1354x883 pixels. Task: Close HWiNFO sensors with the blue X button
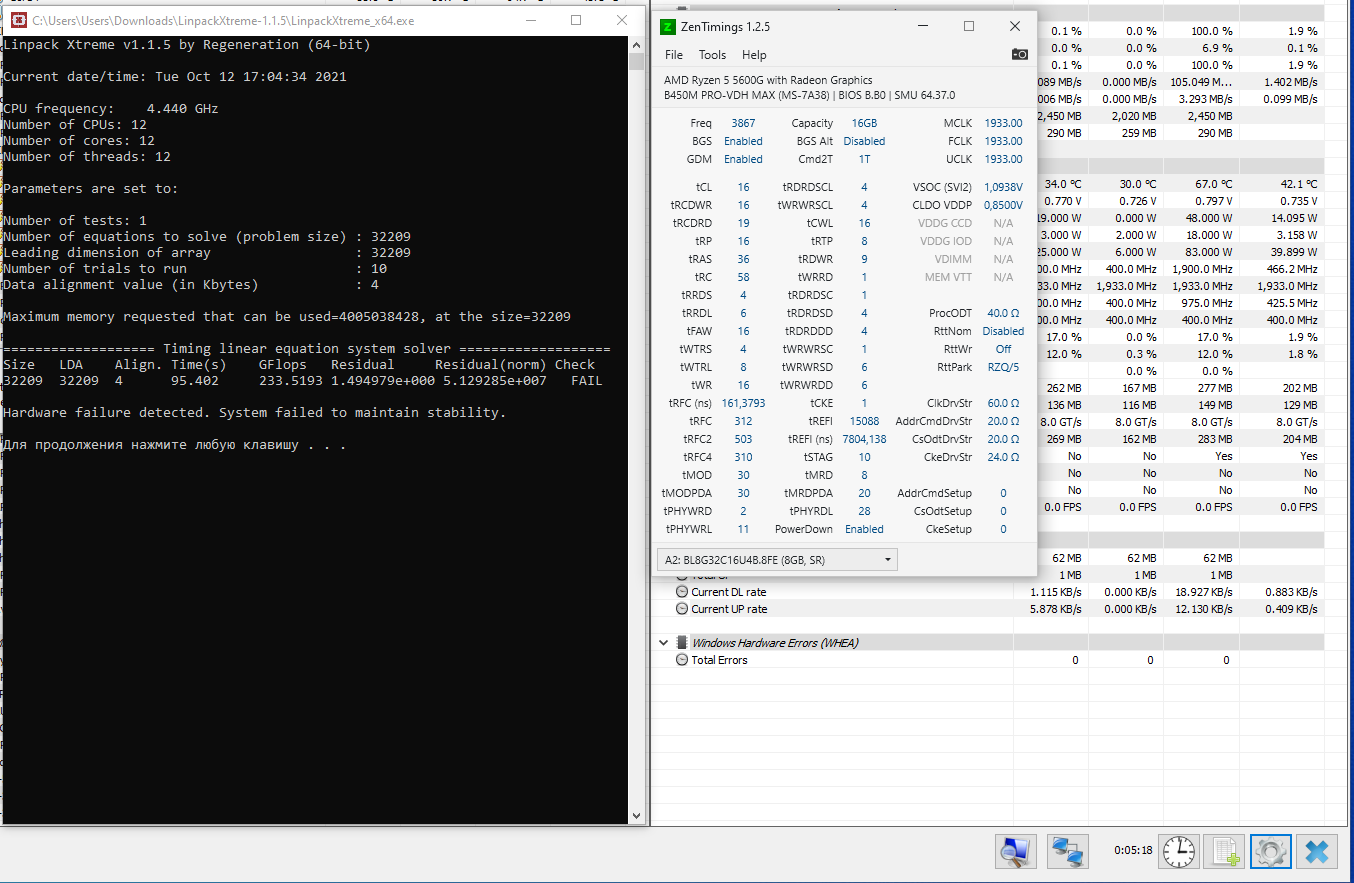1317,852
